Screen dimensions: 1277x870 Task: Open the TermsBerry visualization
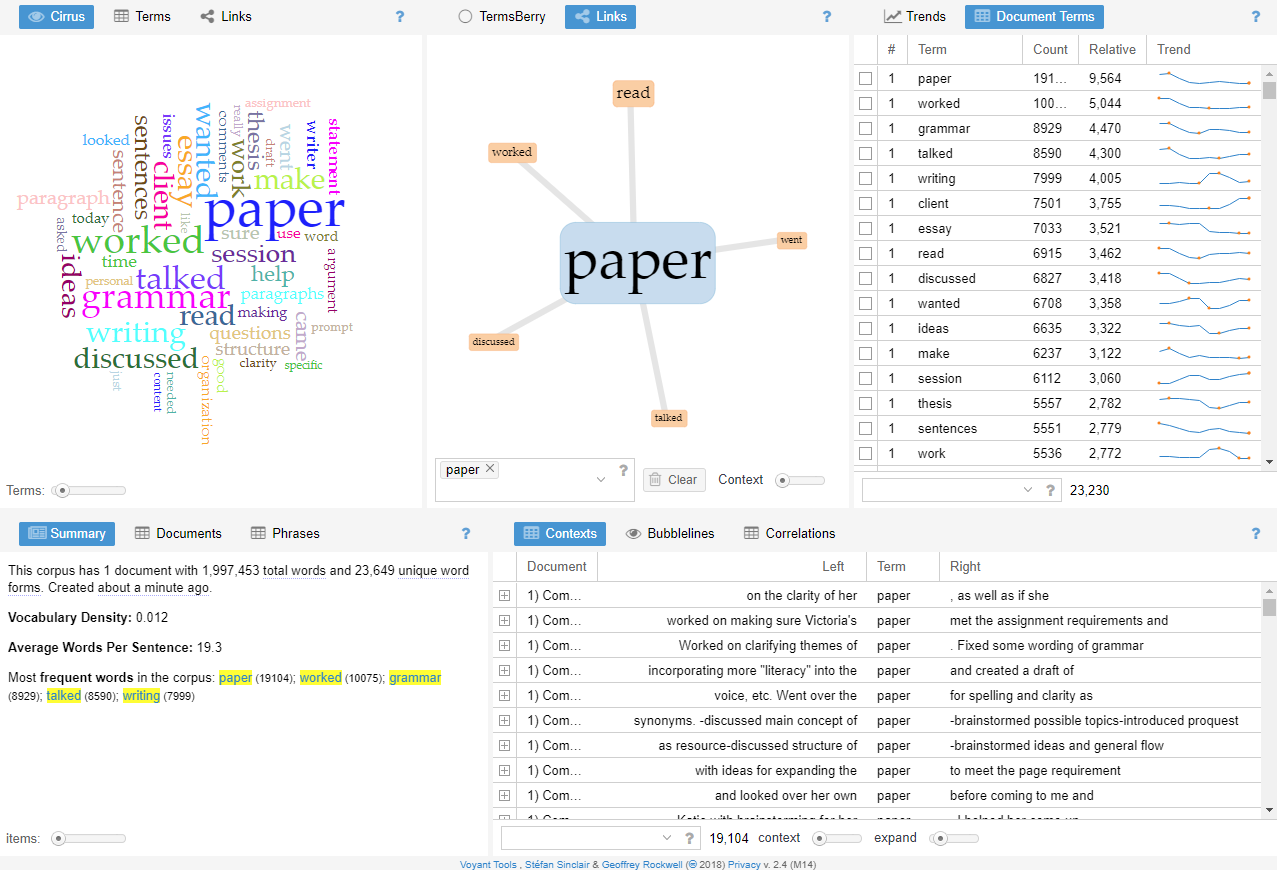point(500,17)
